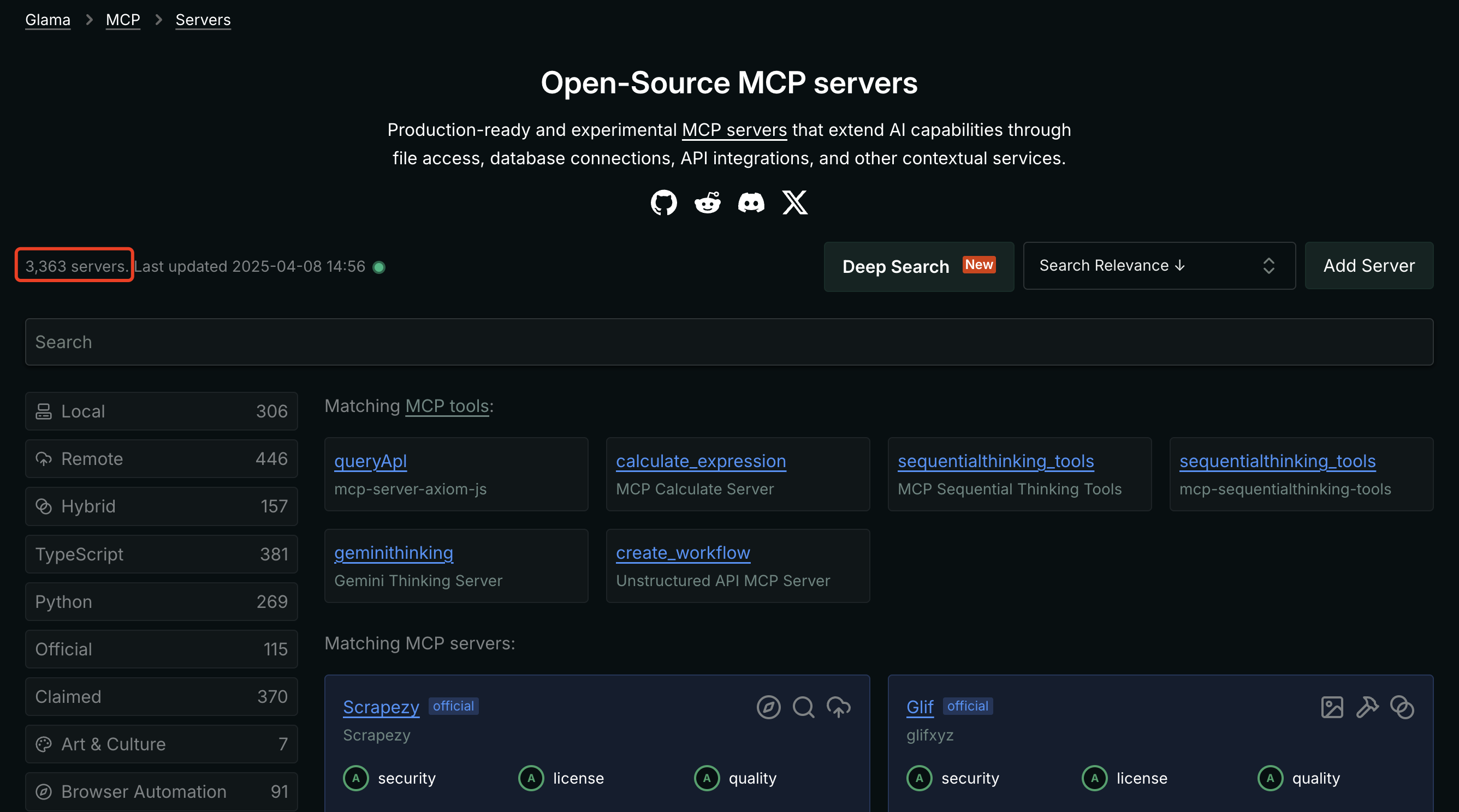The height and width of the screenshot is (812, 1459).
Task: Open the Search Relevance sort dropdown
Action: point(1159,266)
